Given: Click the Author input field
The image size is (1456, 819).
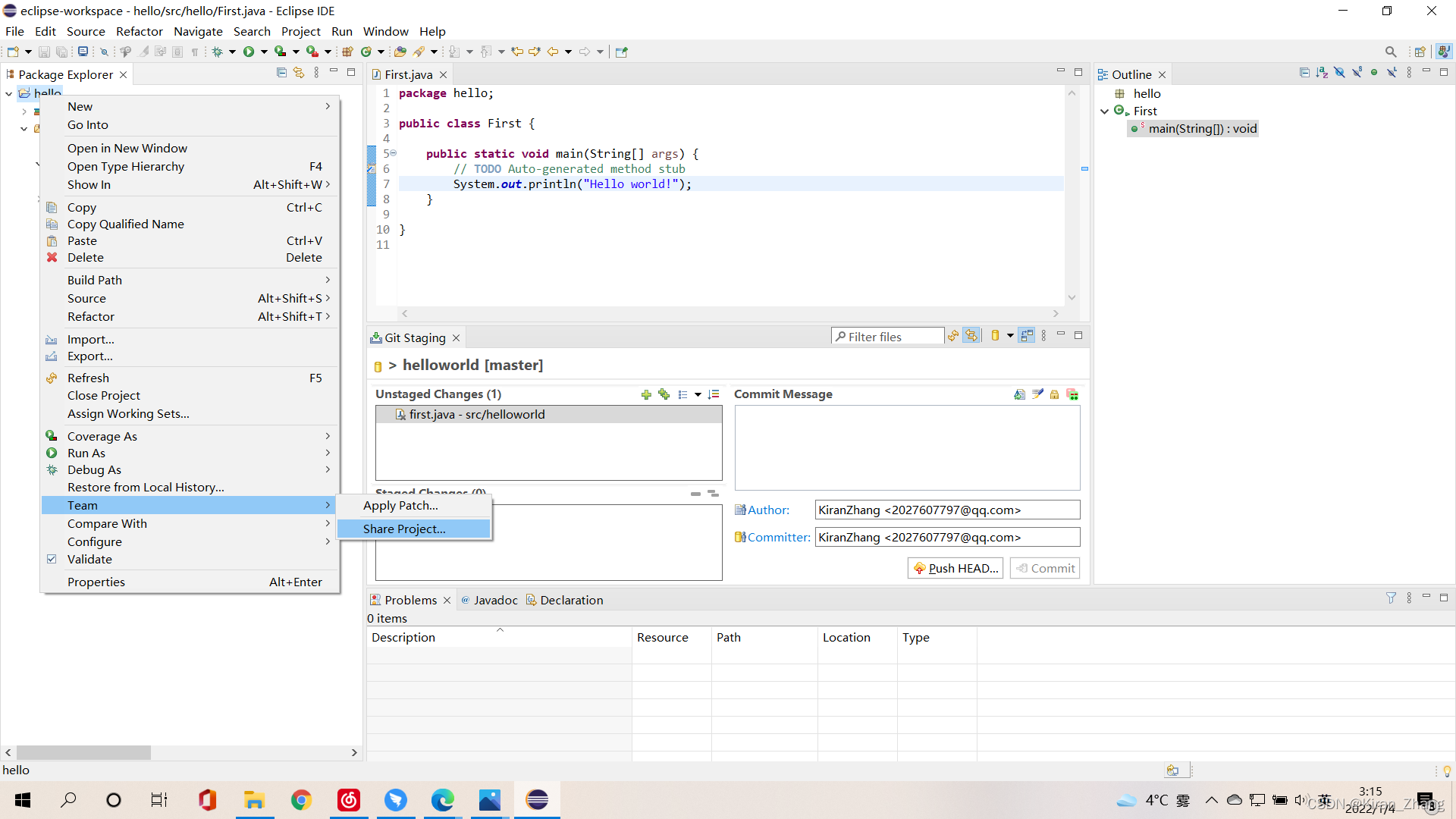Looking at the screenshot, I should tap(947, 510).
